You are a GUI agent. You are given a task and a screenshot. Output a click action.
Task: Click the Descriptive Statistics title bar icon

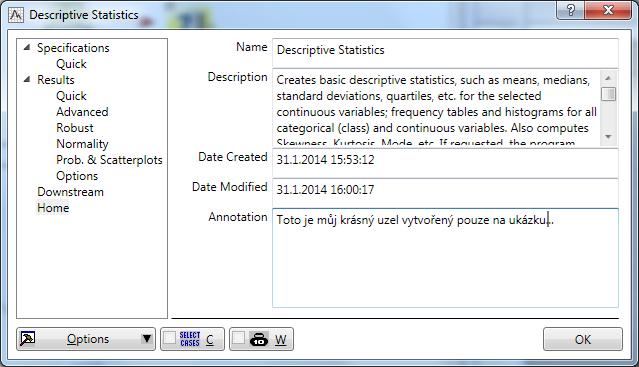[x=16, y=15]
